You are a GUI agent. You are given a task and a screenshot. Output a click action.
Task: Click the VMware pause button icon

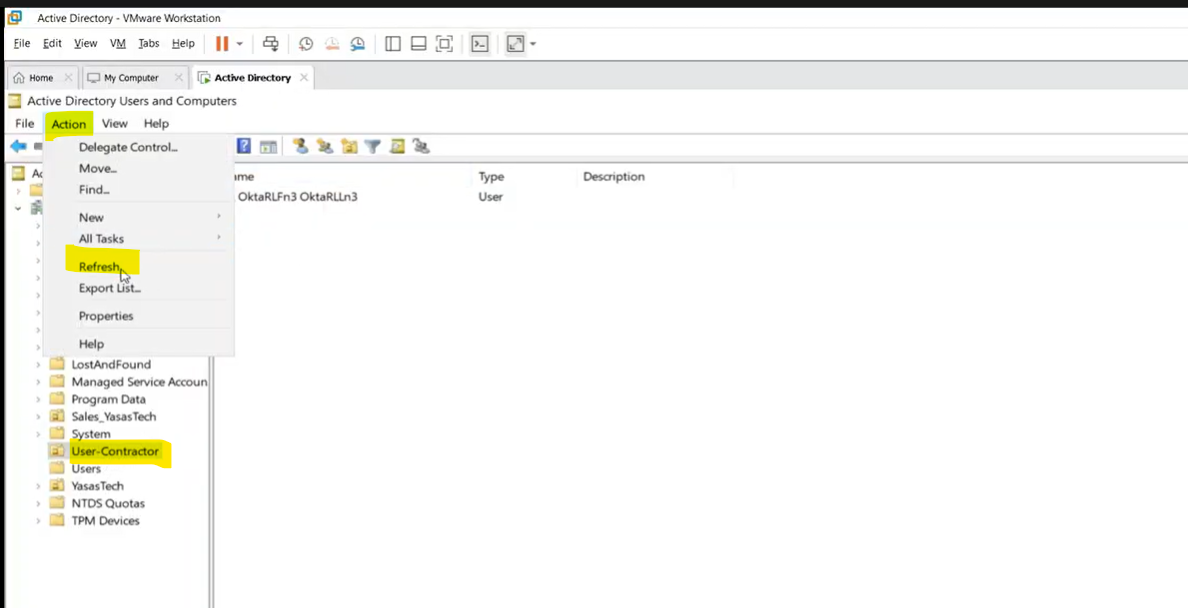pyautogui.click(x=222, y=44)
